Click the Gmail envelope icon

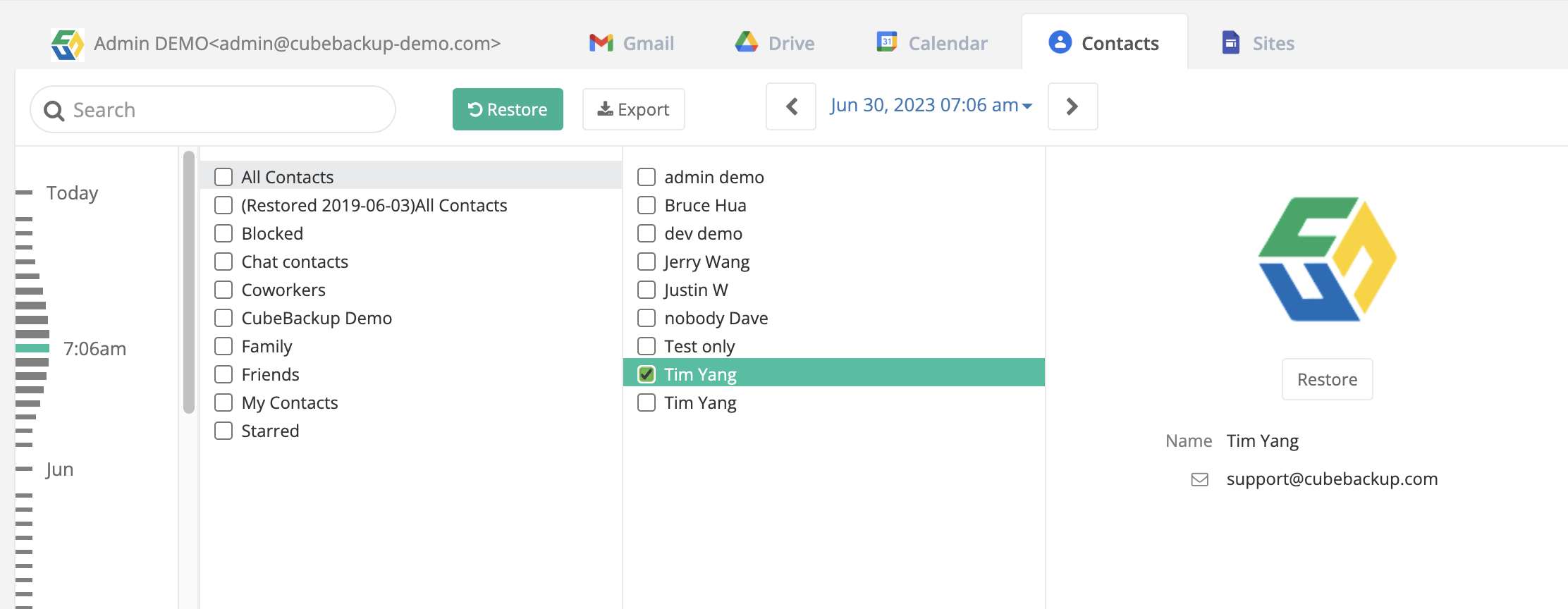pos(601,43)
